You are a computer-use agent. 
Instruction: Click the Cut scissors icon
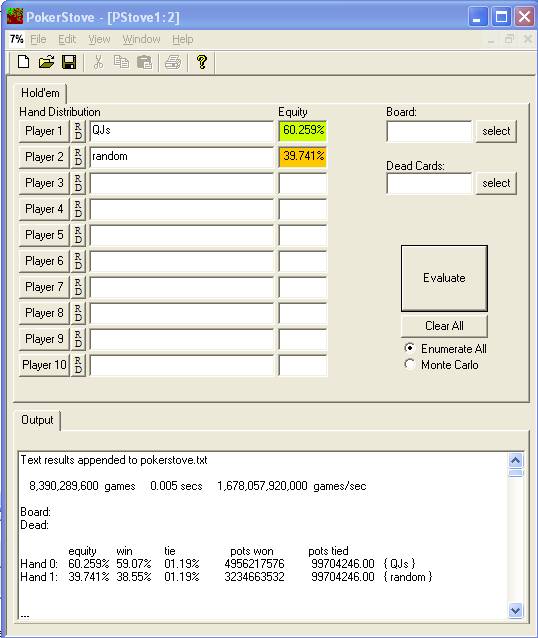98,62
